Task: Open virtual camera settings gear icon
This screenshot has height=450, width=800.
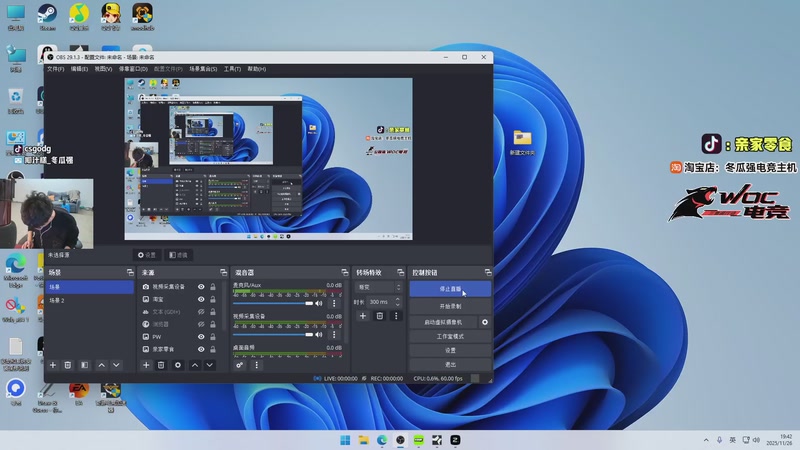Action: pos(485,322)
